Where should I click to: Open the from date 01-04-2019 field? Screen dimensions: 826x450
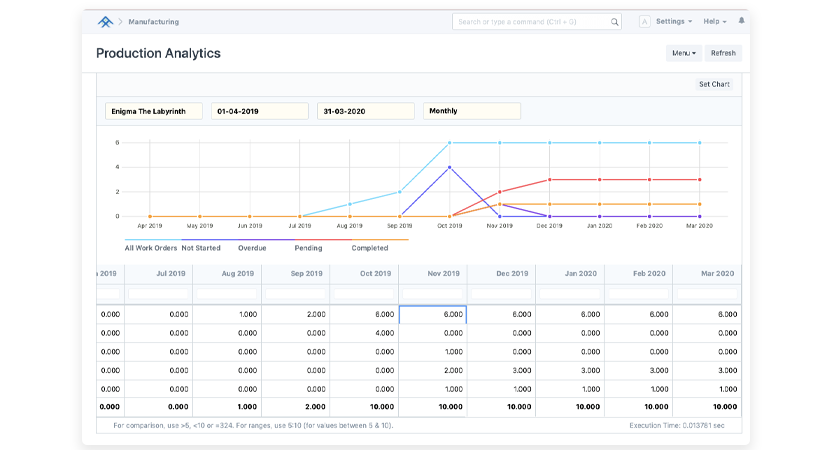(x=260, y=111)
